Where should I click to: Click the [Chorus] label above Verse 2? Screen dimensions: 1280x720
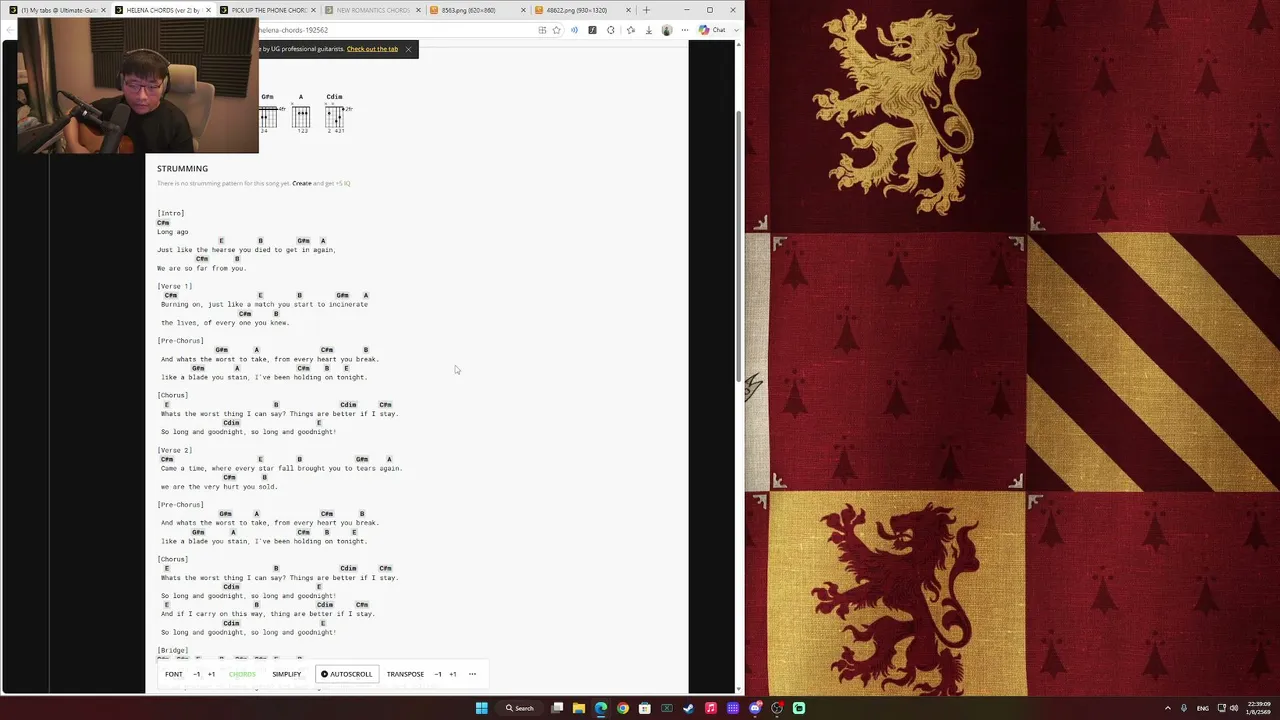pyautogui.click(x=172, y=395)
